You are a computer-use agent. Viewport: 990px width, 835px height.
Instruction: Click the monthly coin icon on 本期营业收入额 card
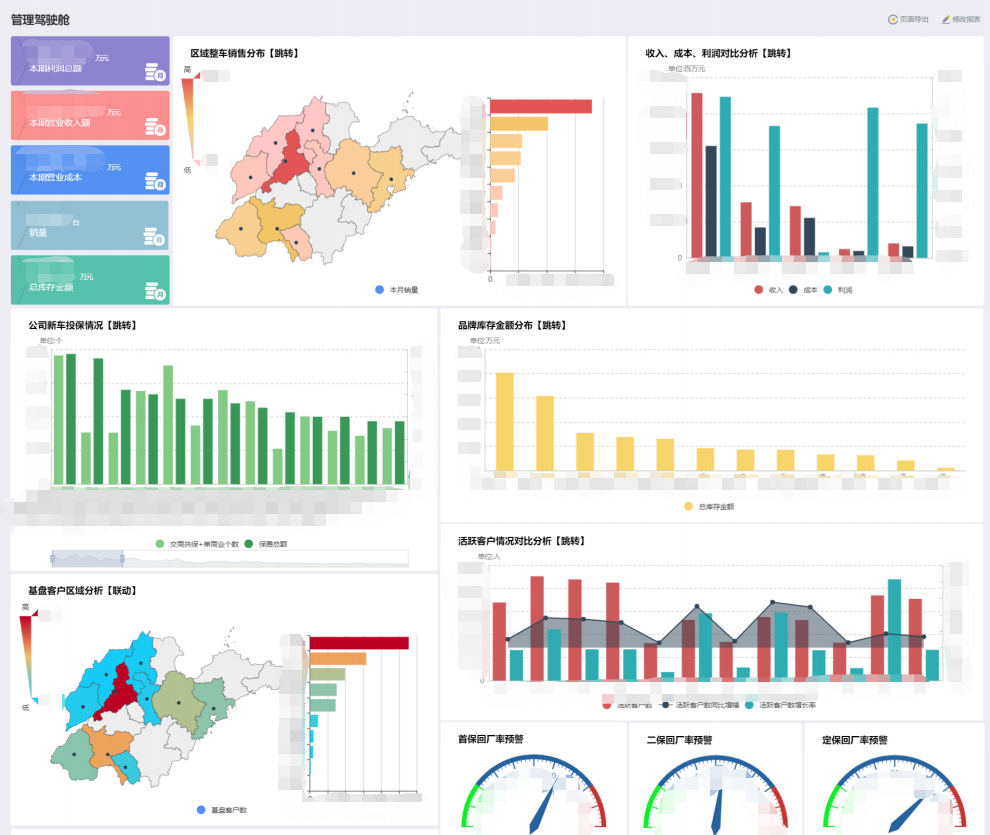155,127
